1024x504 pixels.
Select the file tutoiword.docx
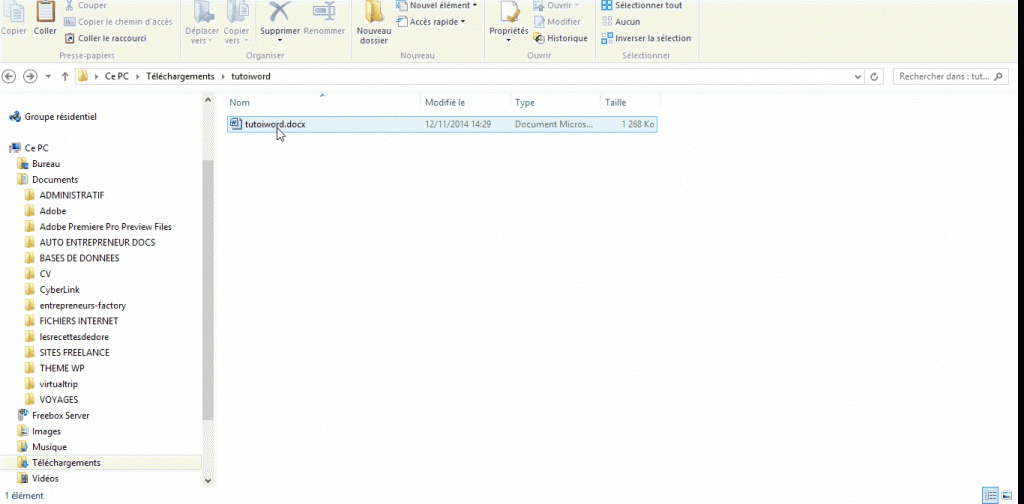(x=442, y=124)
